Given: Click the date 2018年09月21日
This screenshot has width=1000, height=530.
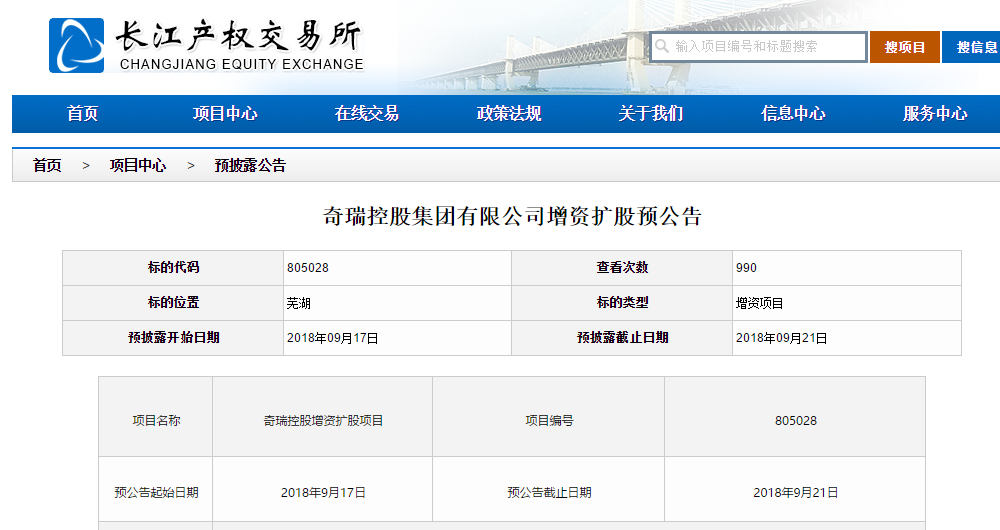Looking at the screenshot, I should (x=781, y=339).
